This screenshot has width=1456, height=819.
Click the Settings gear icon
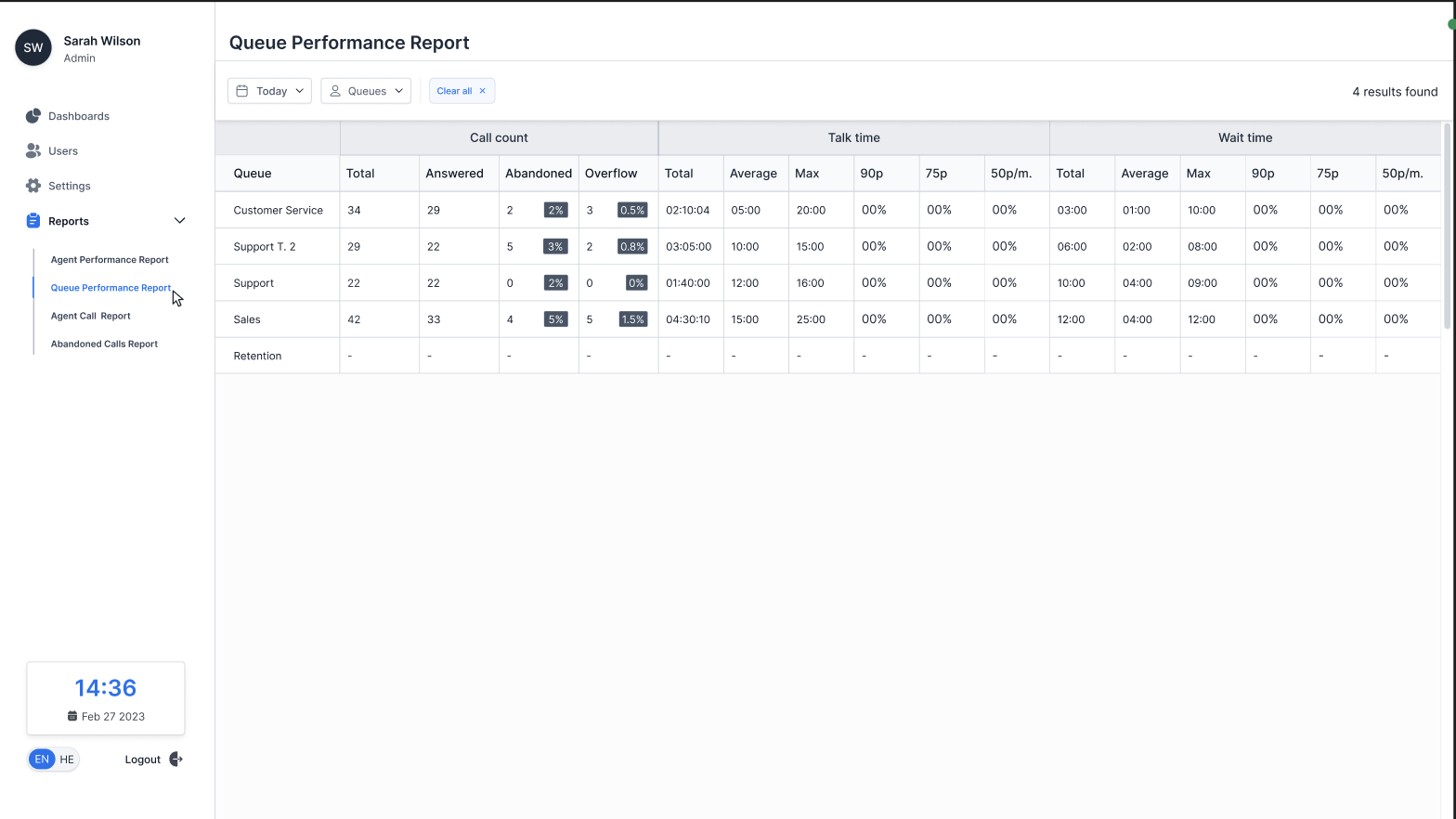pyautogui.click(x=33, y=186)
